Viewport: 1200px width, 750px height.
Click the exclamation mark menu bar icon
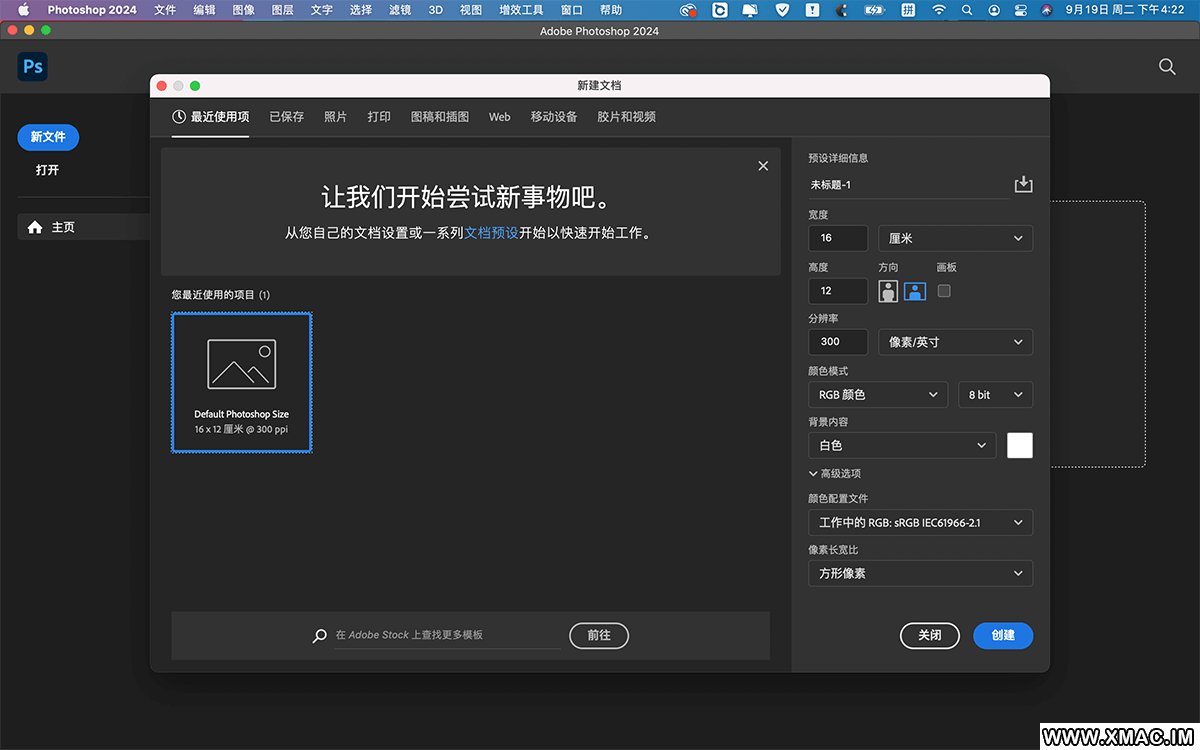pos(812,10)
